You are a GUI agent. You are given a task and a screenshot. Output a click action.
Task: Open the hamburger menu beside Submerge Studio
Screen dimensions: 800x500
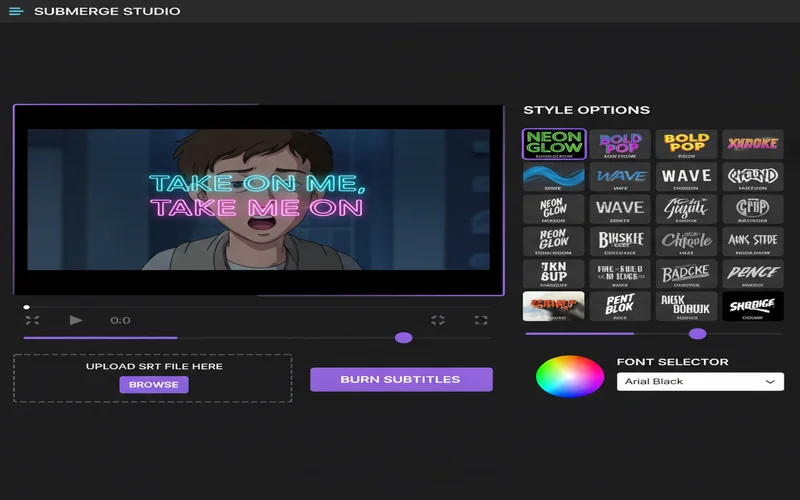(16, 11)
